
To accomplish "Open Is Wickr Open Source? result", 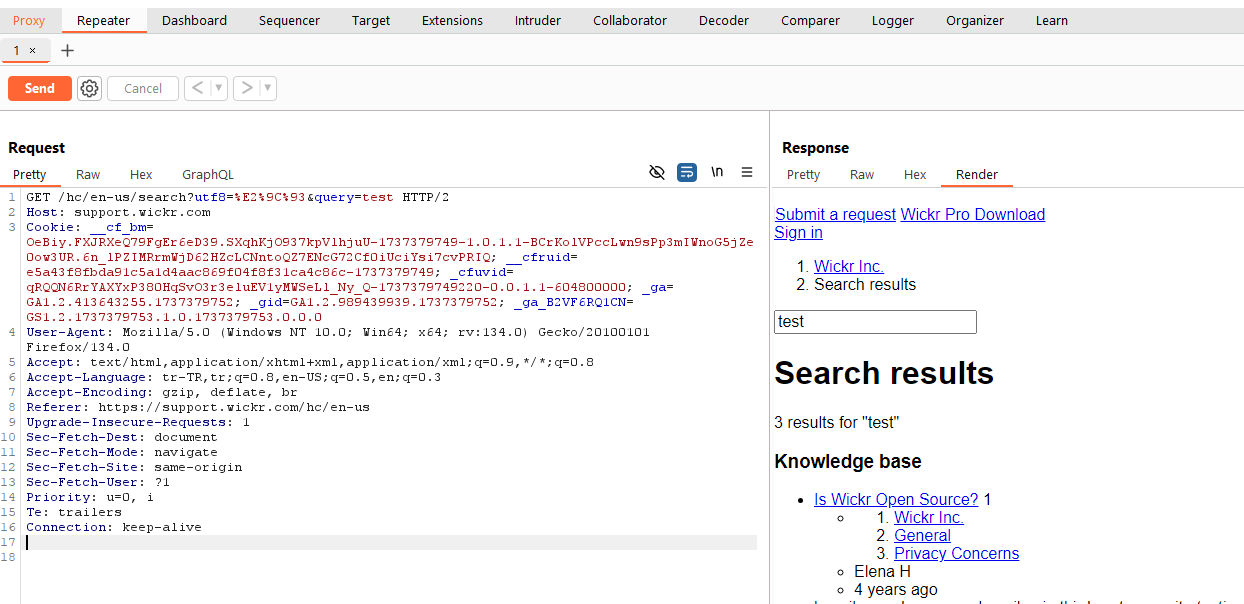I will 896,499.
